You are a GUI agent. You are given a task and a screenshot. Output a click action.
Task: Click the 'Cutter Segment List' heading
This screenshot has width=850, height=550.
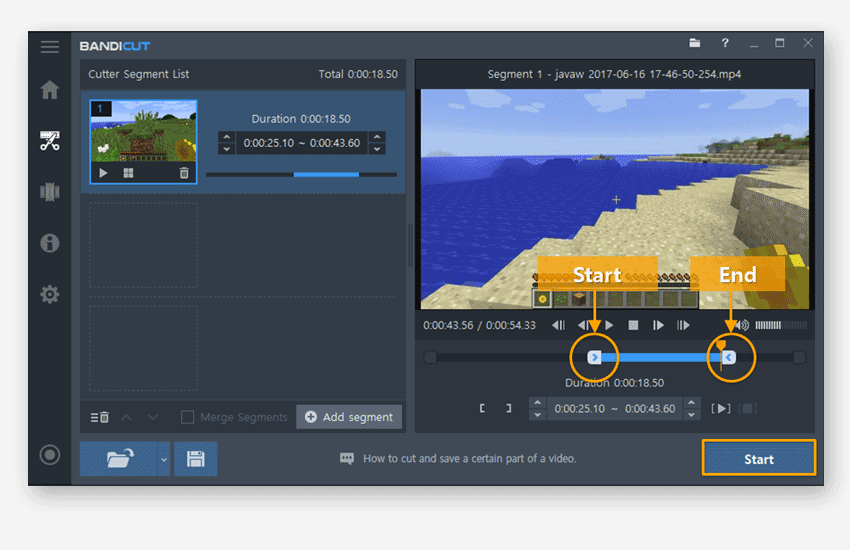point(139,74)
